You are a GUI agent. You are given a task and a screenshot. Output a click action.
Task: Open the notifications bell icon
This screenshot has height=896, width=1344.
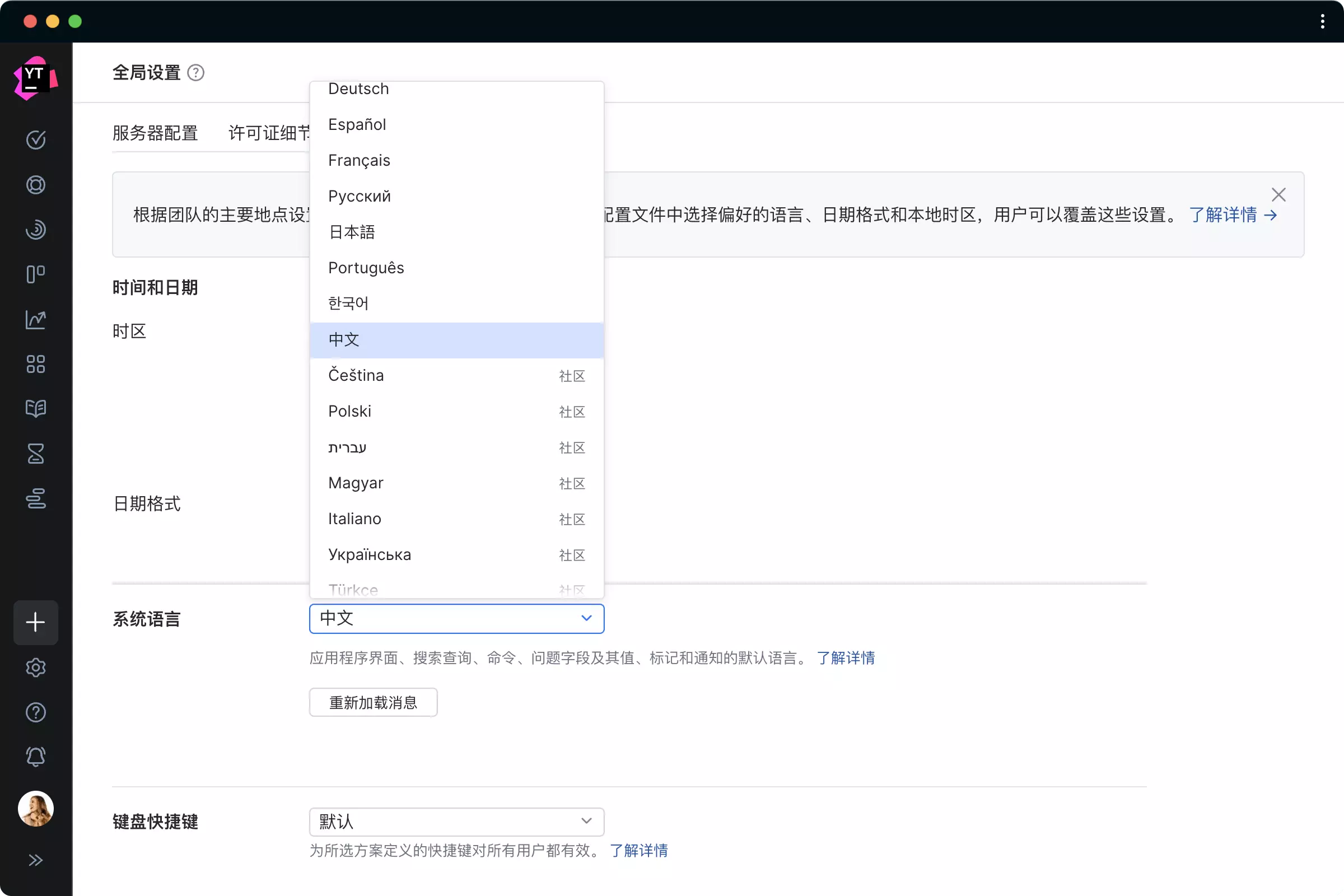click(35, 757)
